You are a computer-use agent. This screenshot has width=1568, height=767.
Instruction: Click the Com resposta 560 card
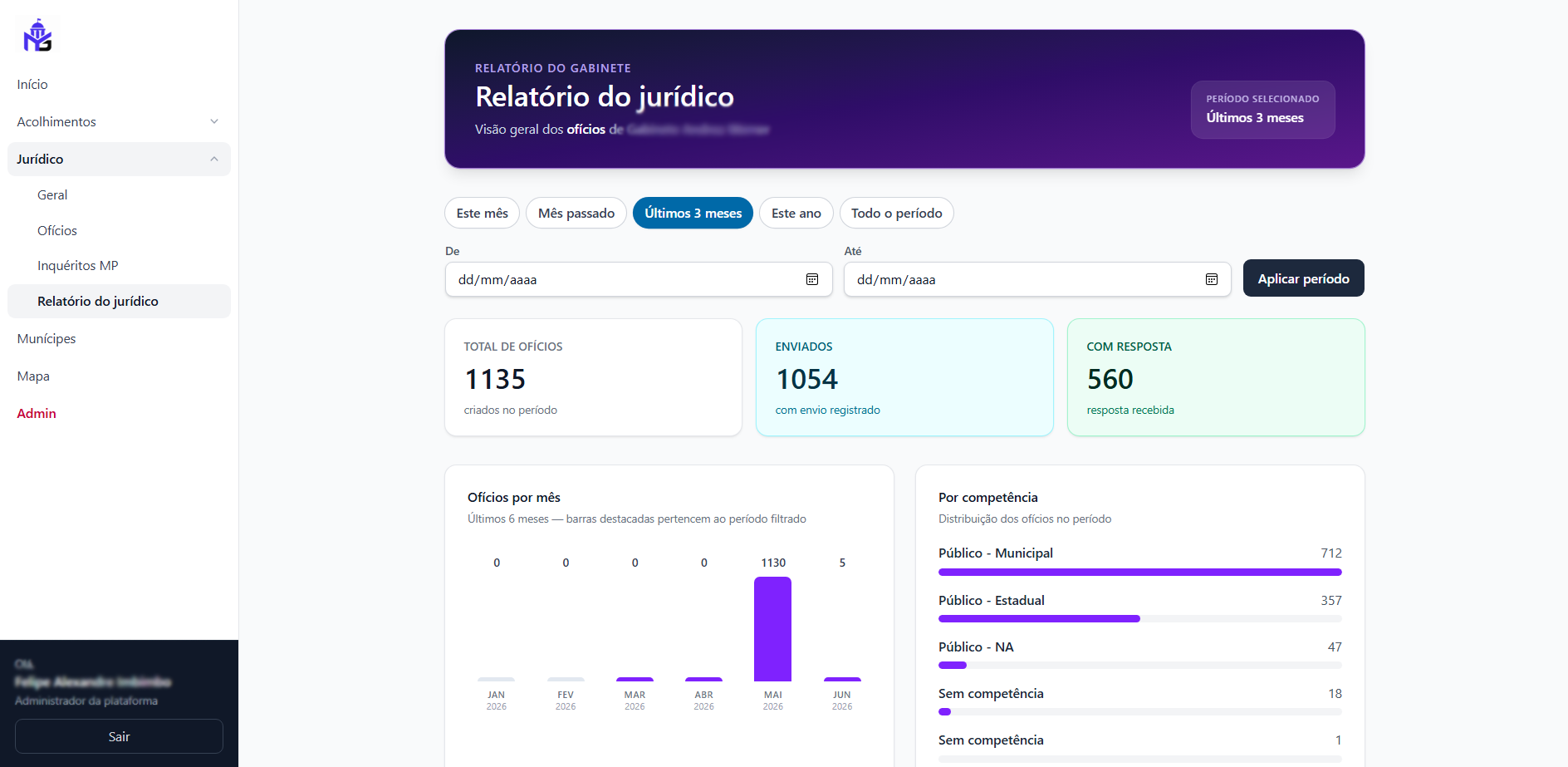[x=1216, y=377]
